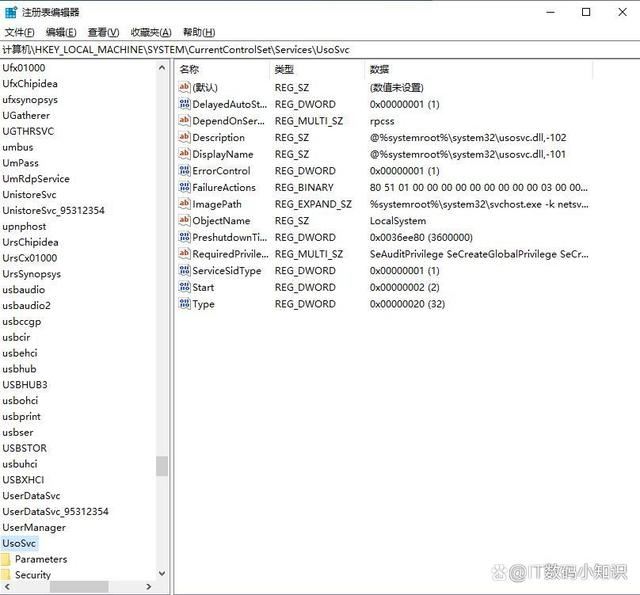Click the DWORD icon beside Start value
Viewport: 640px width, 595px height.
(x=184, y=287)
